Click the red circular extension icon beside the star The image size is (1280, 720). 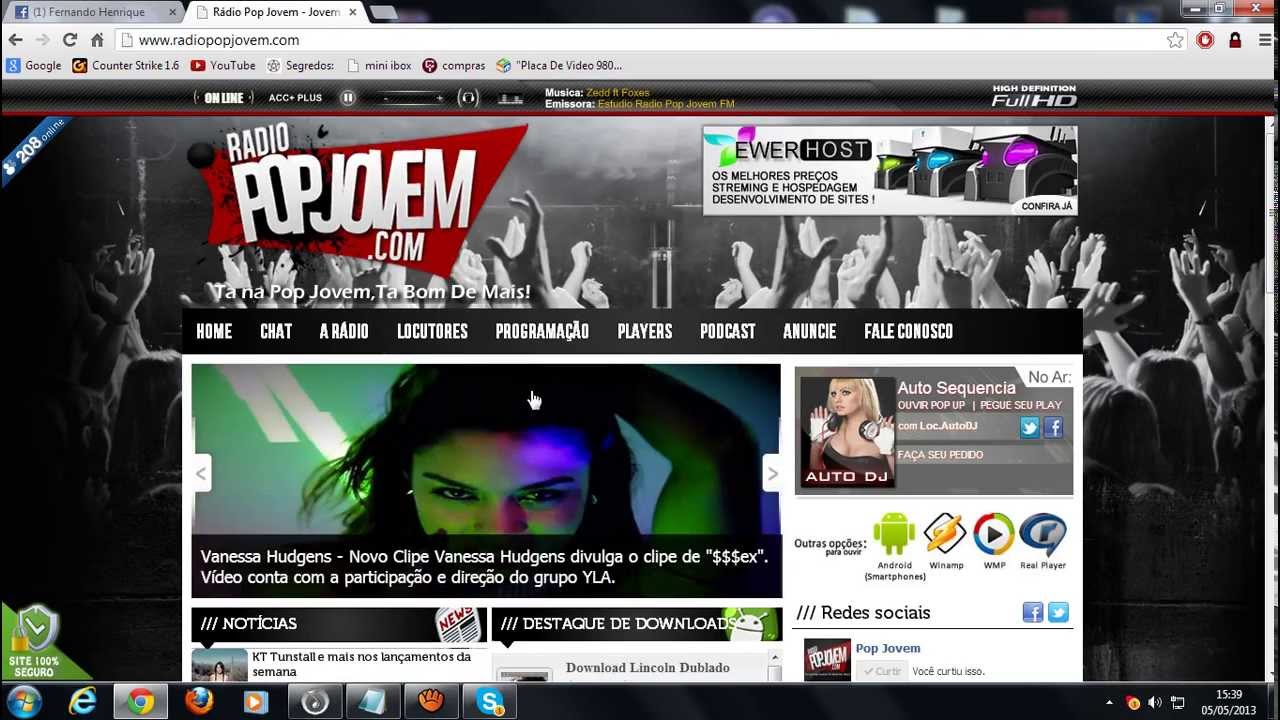coord(1205,40)
